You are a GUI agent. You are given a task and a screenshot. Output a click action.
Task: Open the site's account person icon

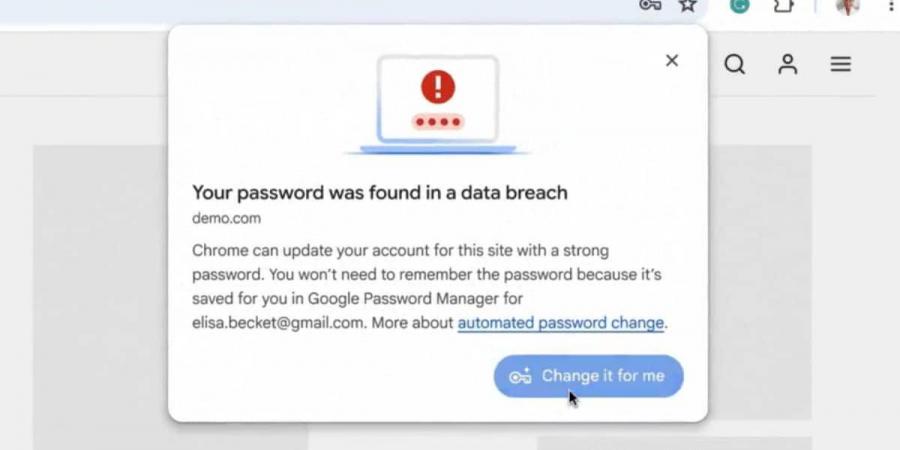click(x=788, y=64)
